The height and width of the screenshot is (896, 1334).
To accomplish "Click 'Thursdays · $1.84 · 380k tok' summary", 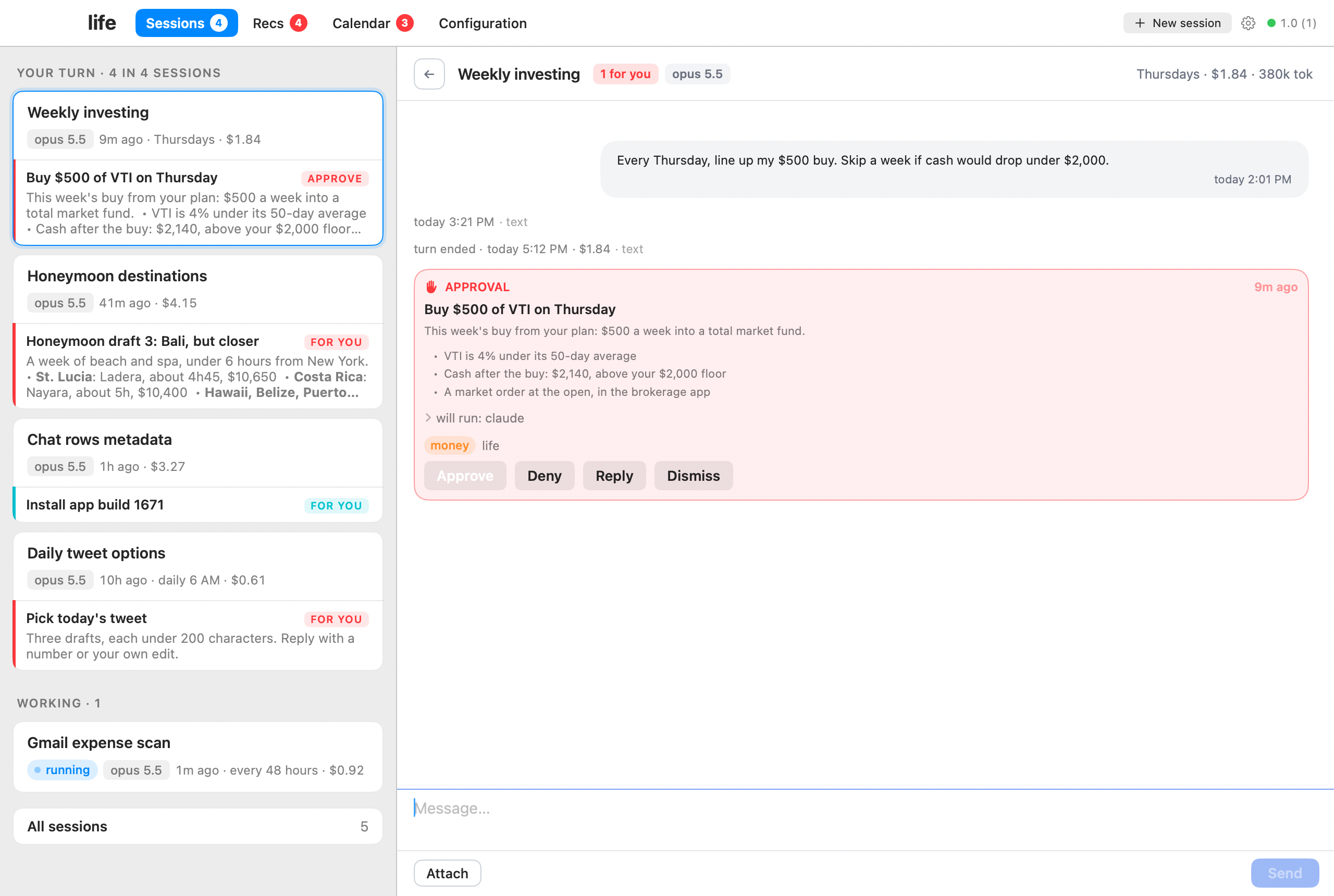I will [x=1224, y=74].
